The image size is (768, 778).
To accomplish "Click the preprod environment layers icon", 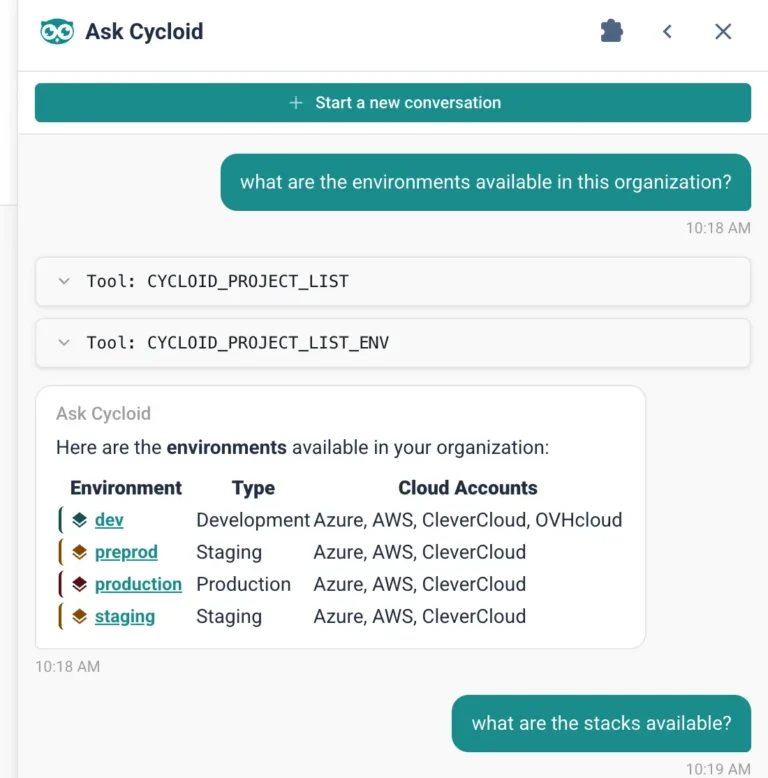I will [79, 552].
